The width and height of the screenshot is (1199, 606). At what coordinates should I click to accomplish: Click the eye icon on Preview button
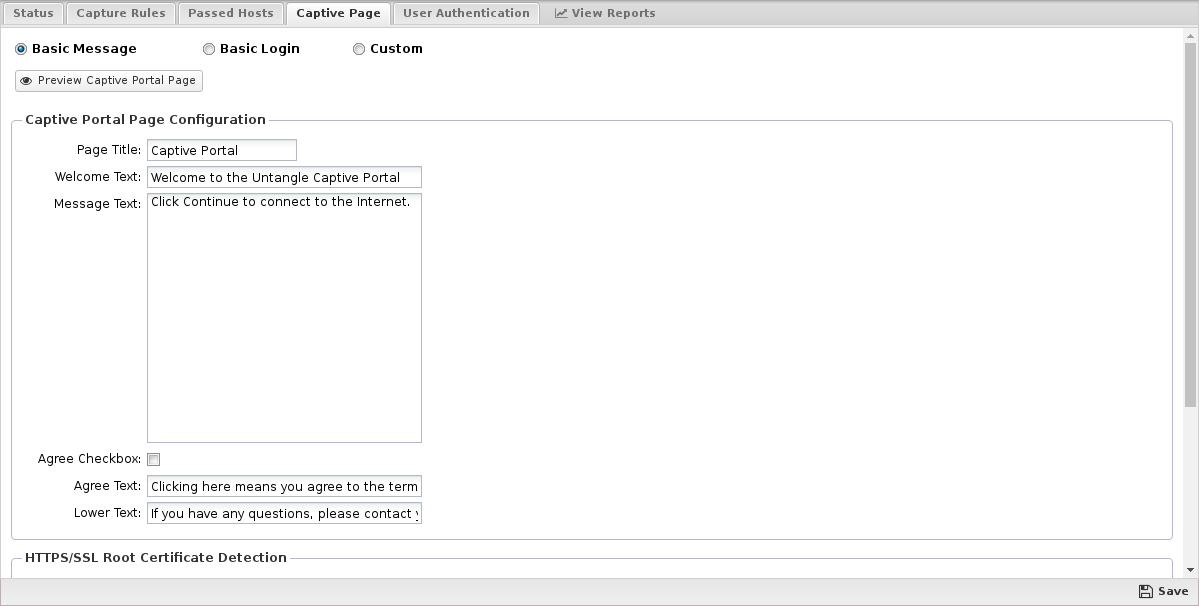tap(26, 81)
